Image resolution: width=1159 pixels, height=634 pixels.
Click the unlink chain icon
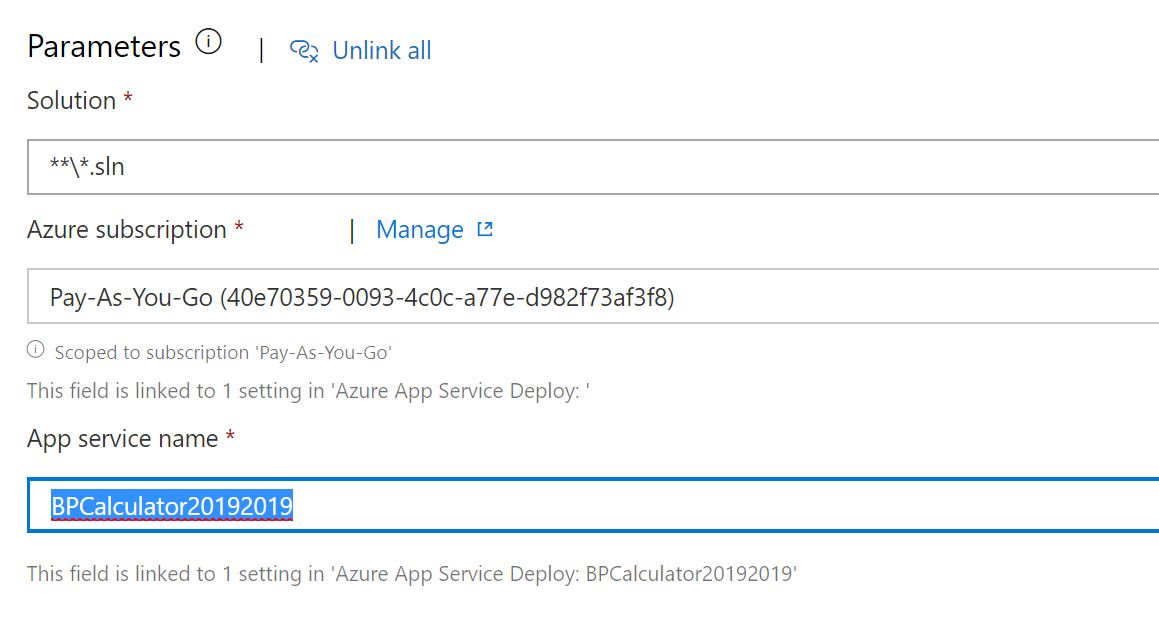[304, 50]
